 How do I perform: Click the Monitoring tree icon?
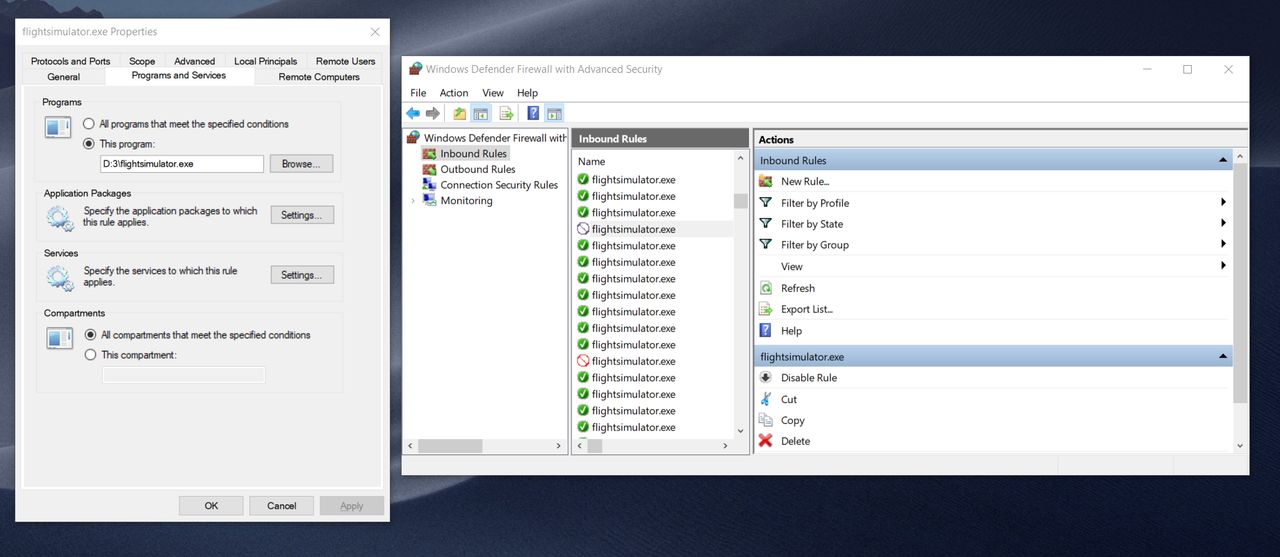coord(429,200)
